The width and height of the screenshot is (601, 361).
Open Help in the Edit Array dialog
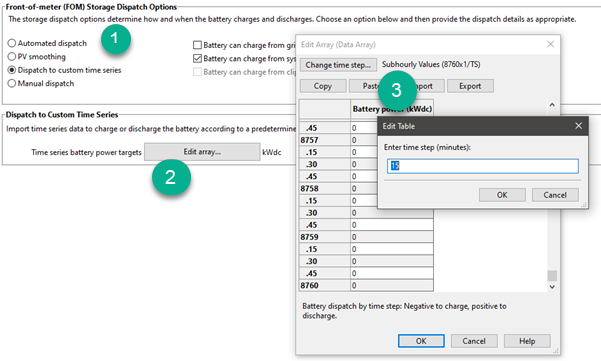[x=527, y=341]
